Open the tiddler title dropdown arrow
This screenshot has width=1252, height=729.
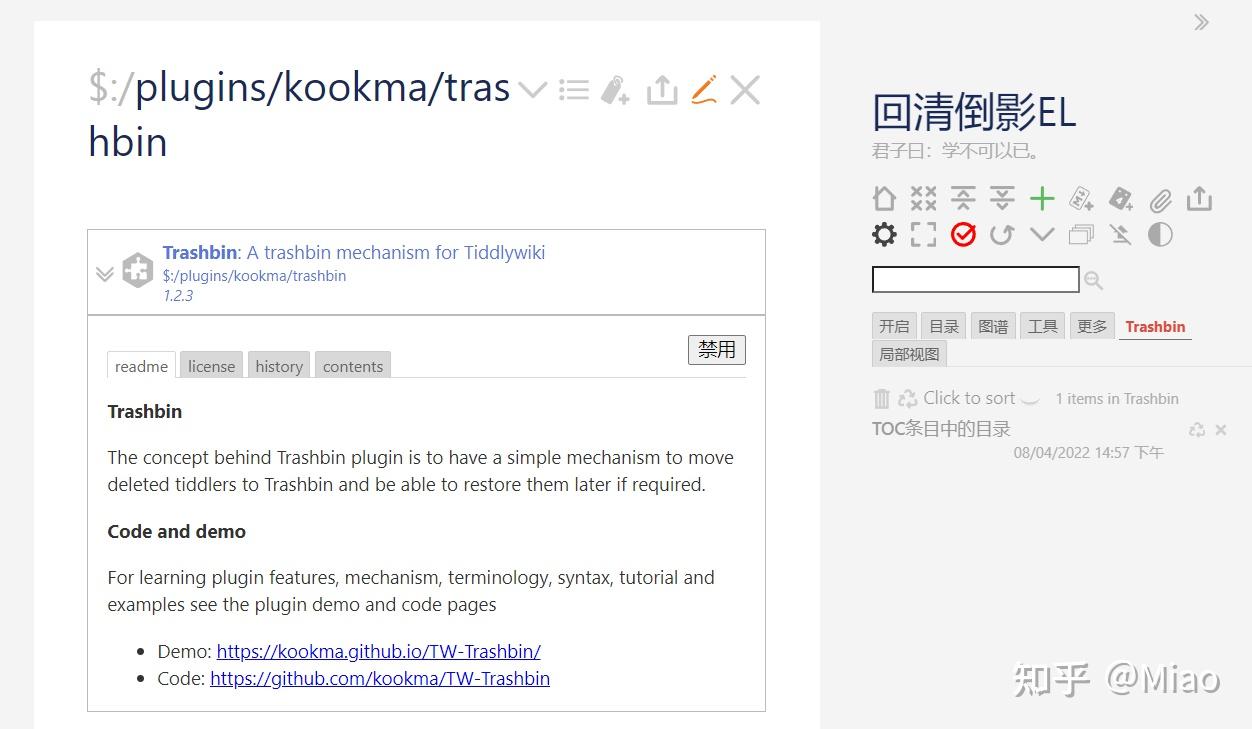coord(532,90)
